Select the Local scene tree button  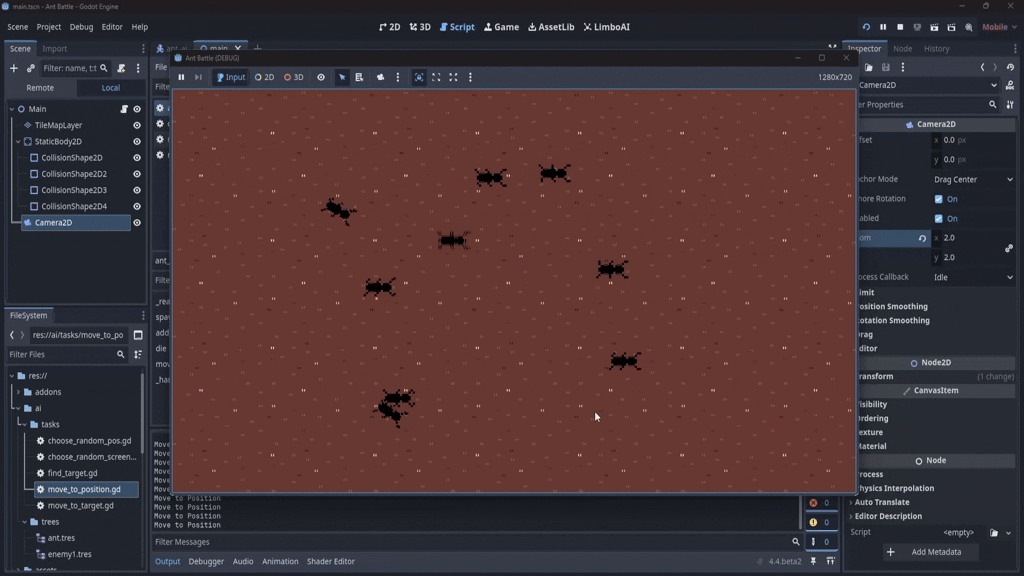click(110, 88)
